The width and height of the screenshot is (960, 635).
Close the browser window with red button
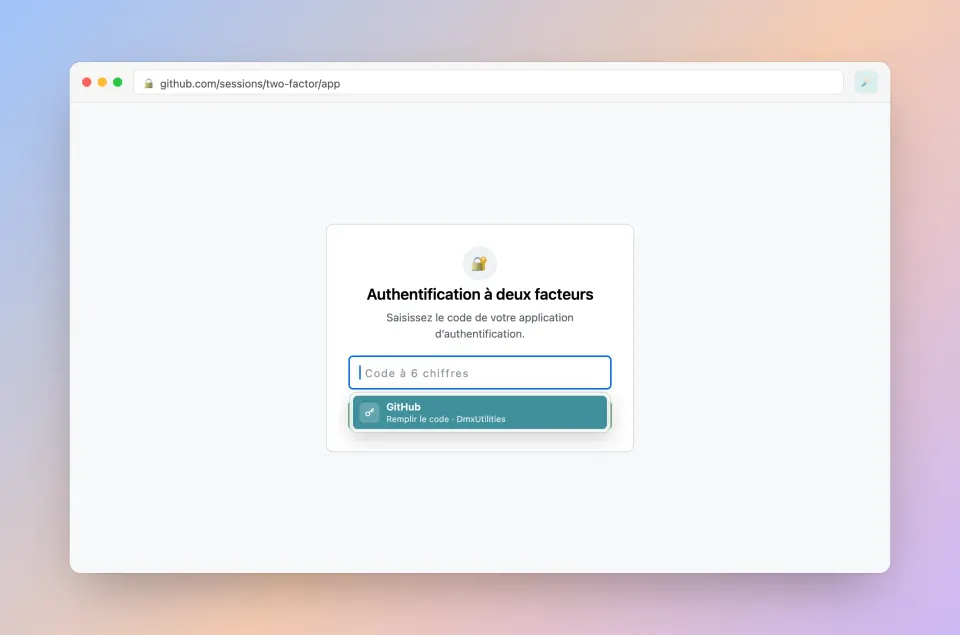tap(87, 82)
